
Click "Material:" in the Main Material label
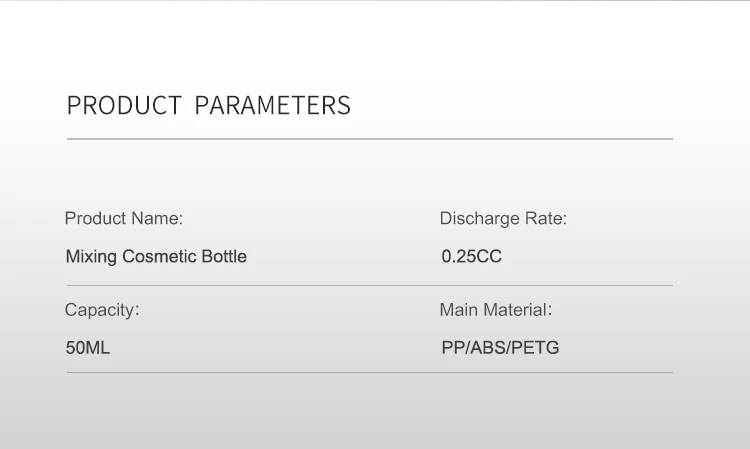point(519,310)
